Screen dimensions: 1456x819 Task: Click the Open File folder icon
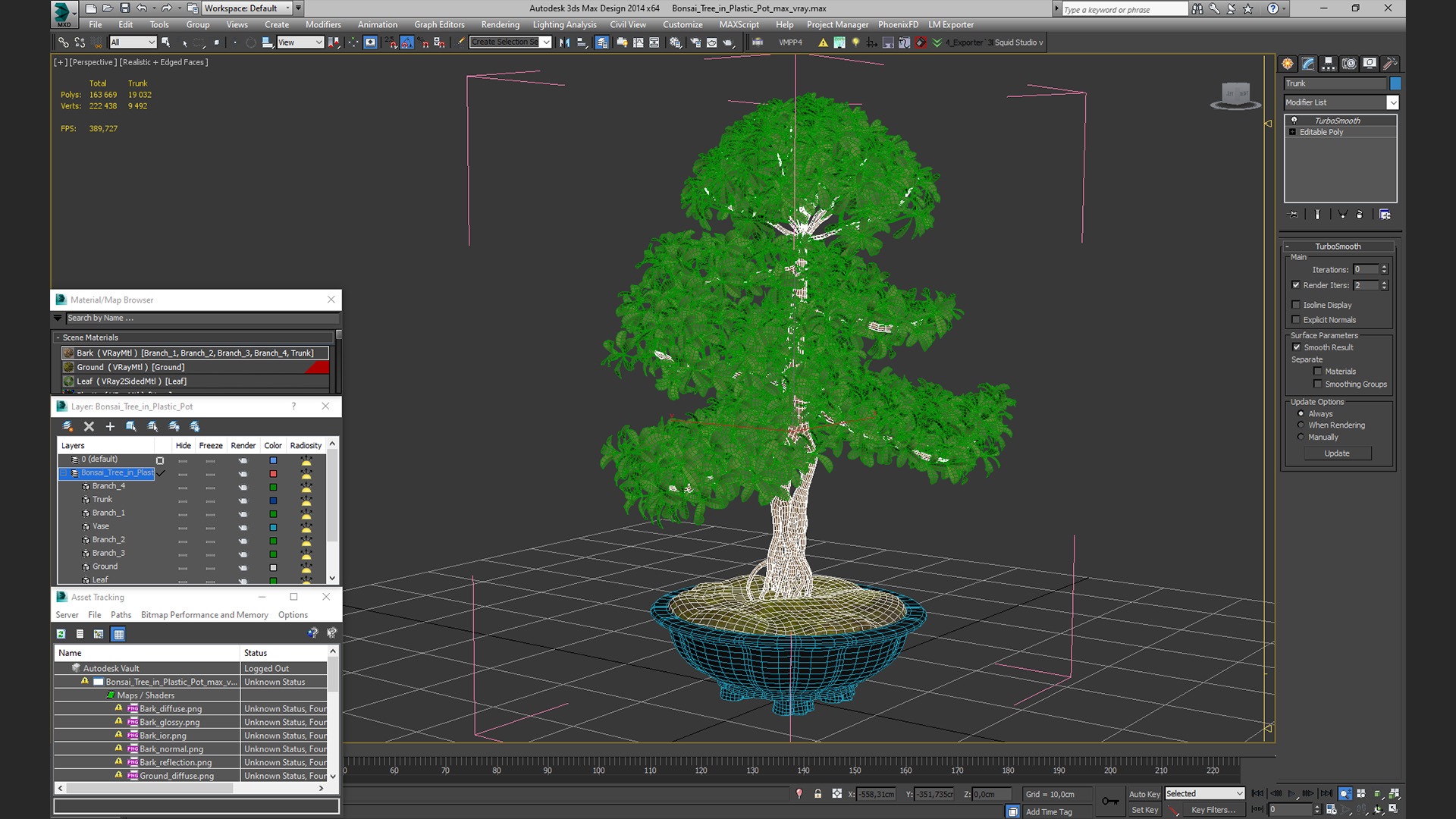pyautogui.click(x=108, y=8)
